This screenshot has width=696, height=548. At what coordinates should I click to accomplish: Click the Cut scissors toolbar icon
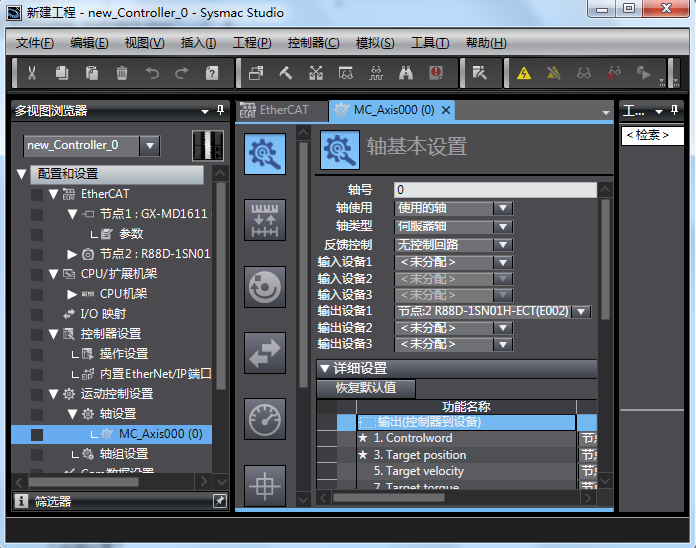pyautogui.click(x=32, y=73)
